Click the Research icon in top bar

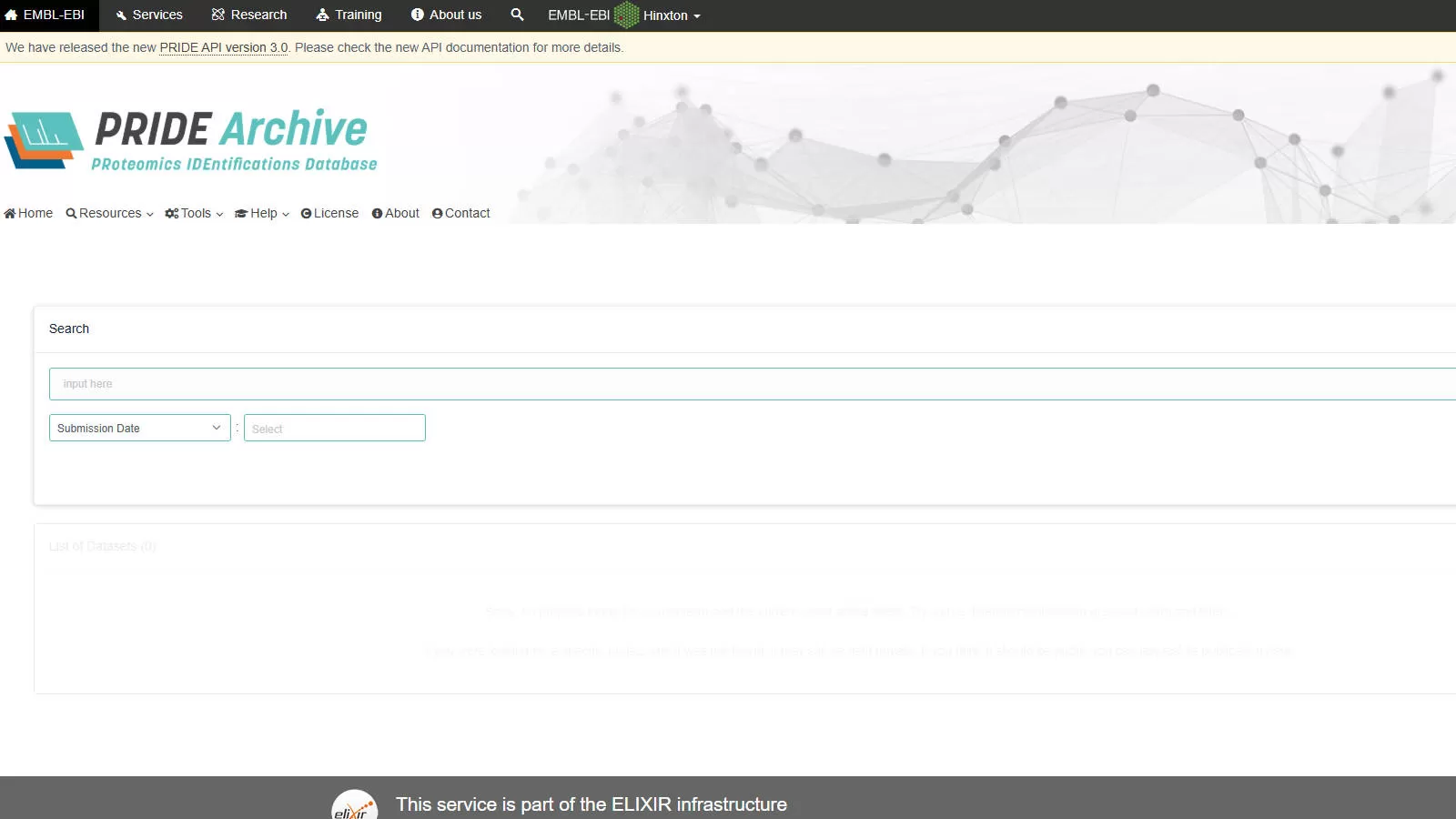(218, 15)
